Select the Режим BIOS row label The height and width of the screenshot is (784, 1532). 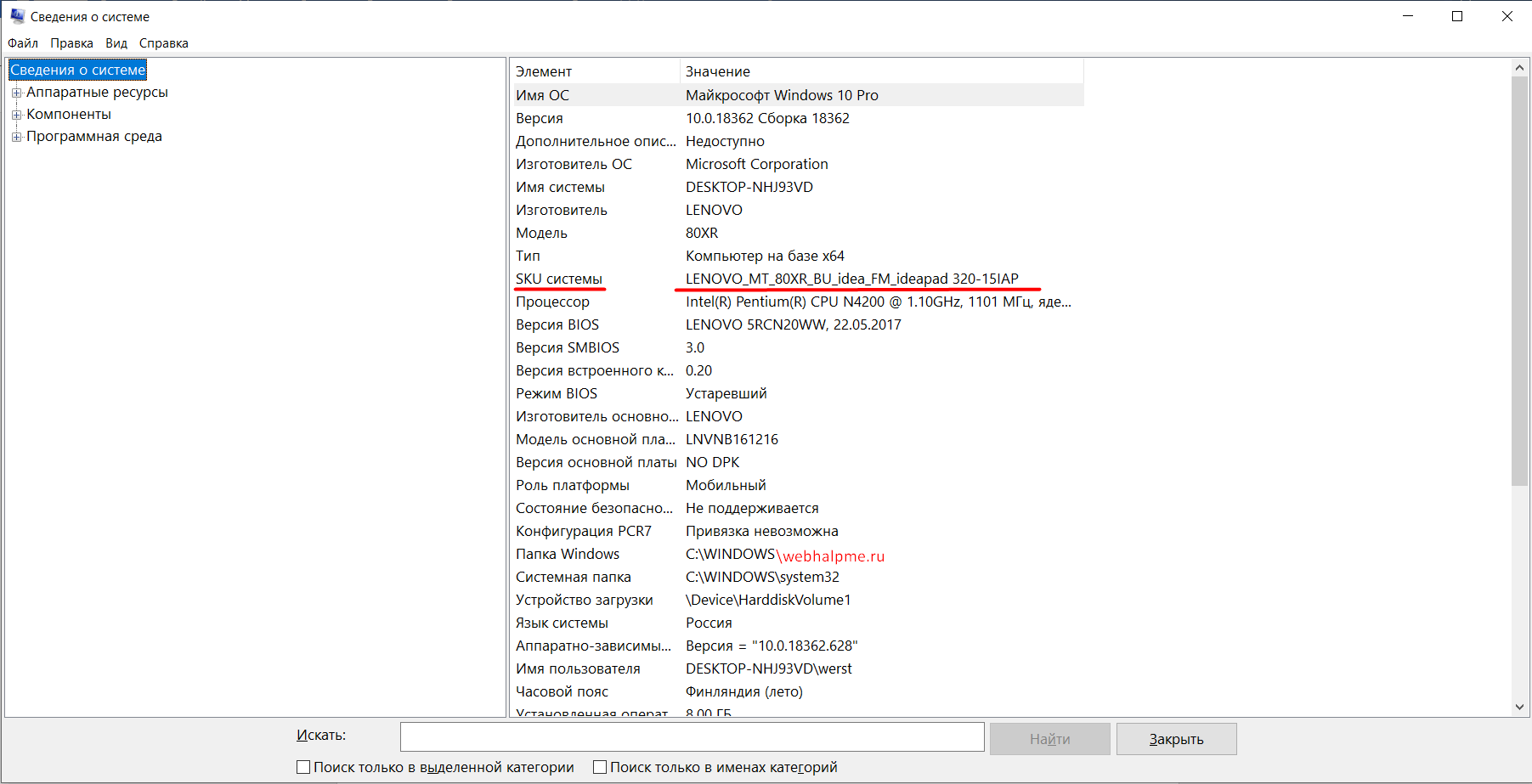click(x=557, y=393)
